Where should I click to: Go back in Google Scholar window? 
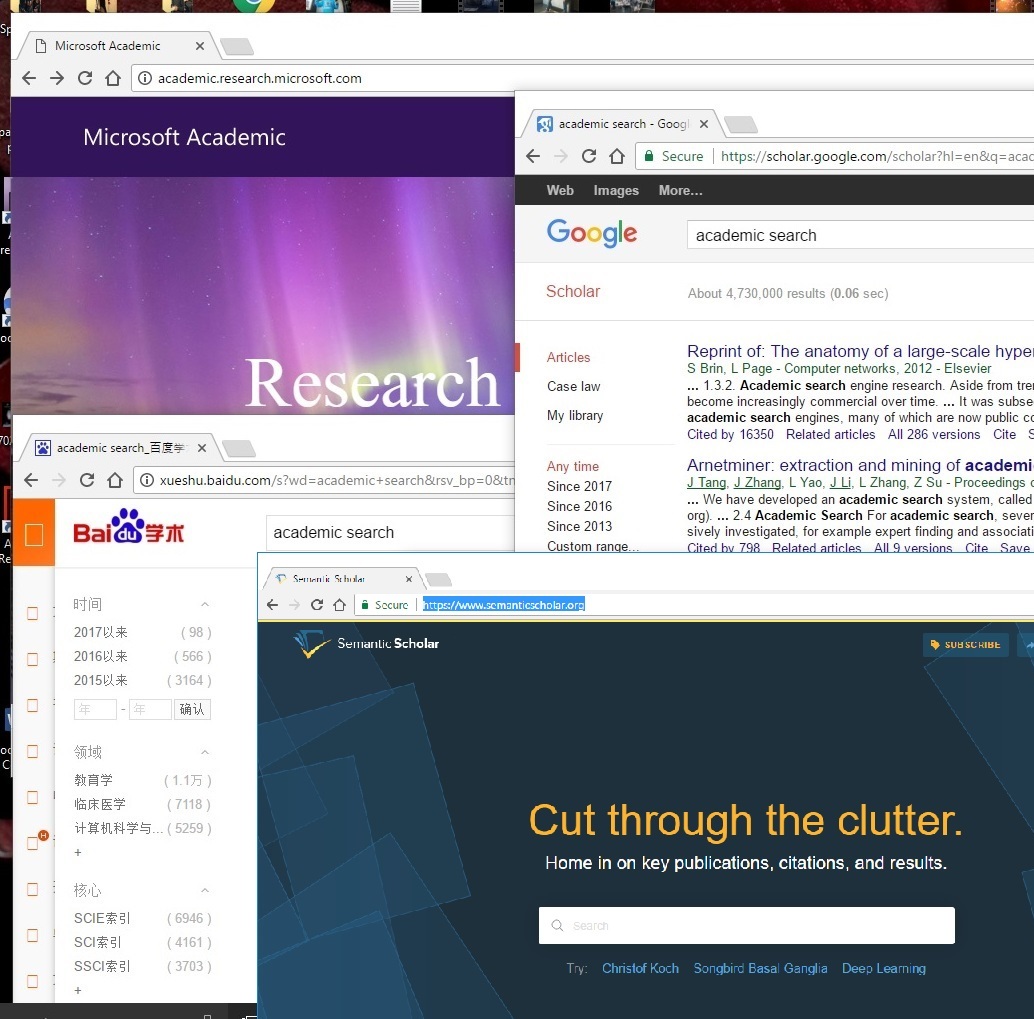pos(533,156)
